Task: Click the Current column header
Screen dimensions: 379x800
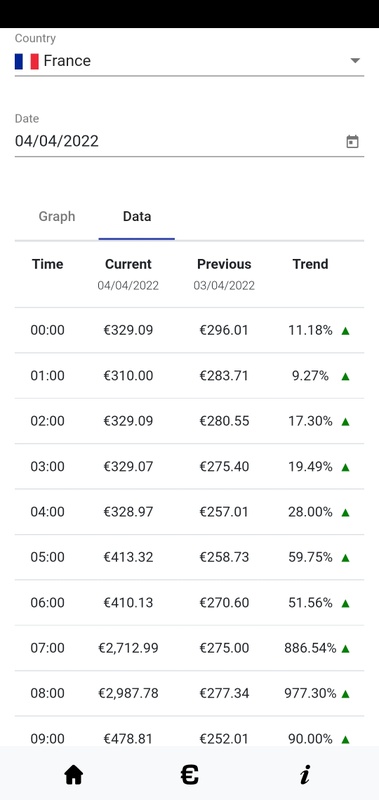Action: click(x=128, y=264)
